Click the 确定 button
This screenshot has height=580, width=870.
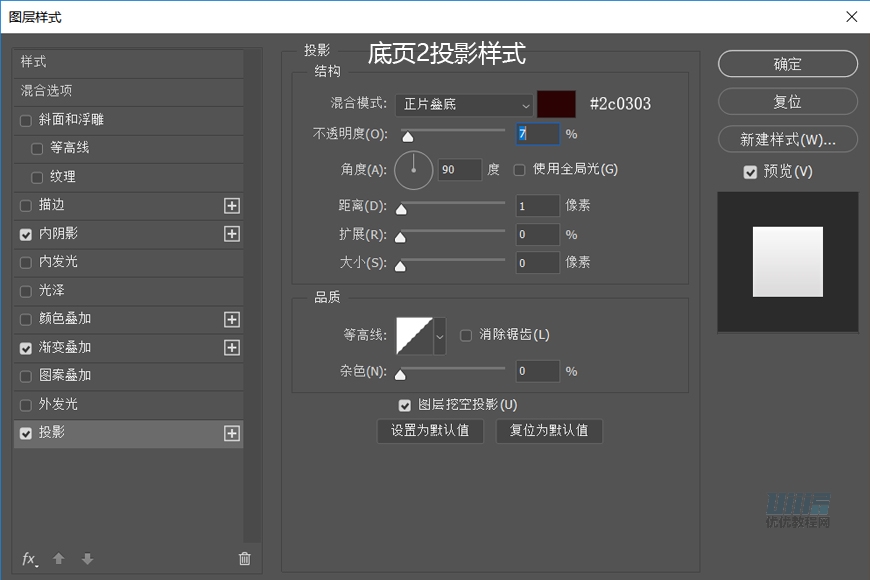pyautogui.click(x=787, y=64)
